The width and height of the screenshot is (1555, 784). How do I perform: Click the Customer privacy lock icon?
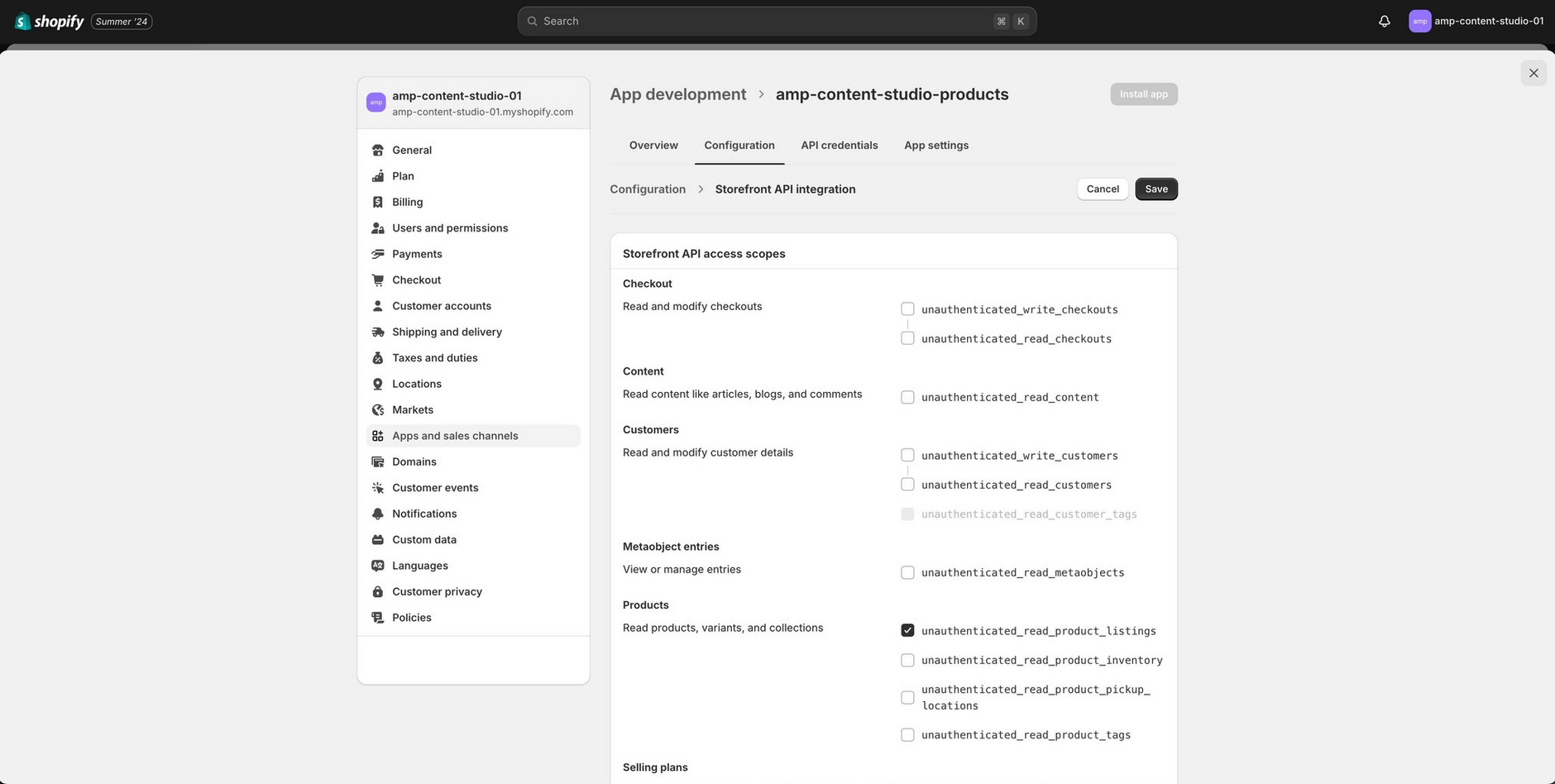click(378, 592)
